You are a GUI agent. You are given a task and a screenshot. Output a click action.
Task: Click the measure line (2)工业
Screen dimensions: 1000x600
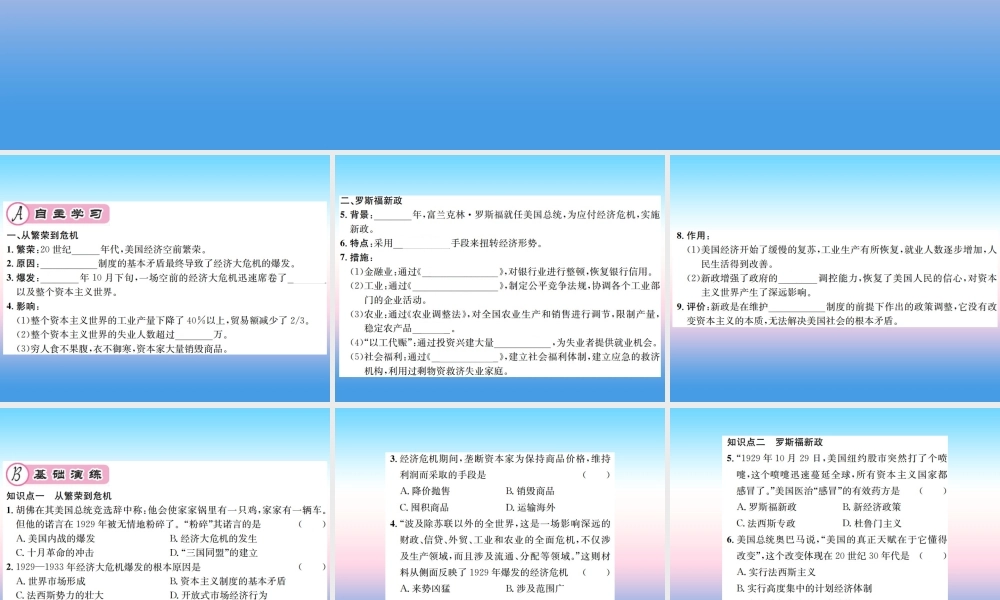(x=504, y=293)
